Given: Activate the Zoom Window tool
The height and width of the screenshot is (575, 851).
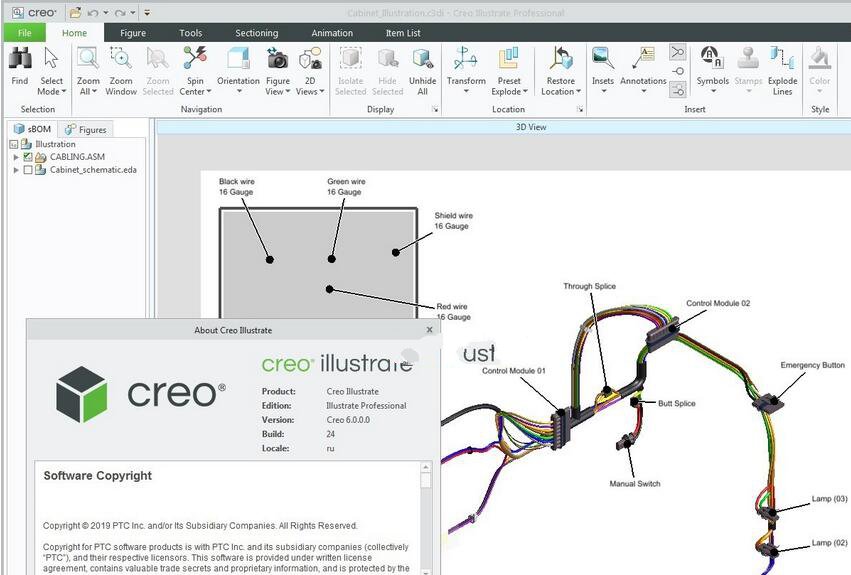Looking at the screenshot, I should click(121, 61).
